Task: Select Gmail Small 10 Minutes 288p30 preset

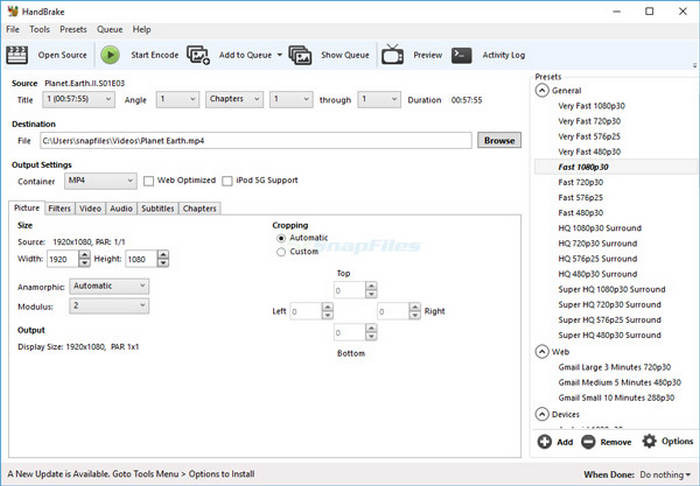Action: (616, 398)
